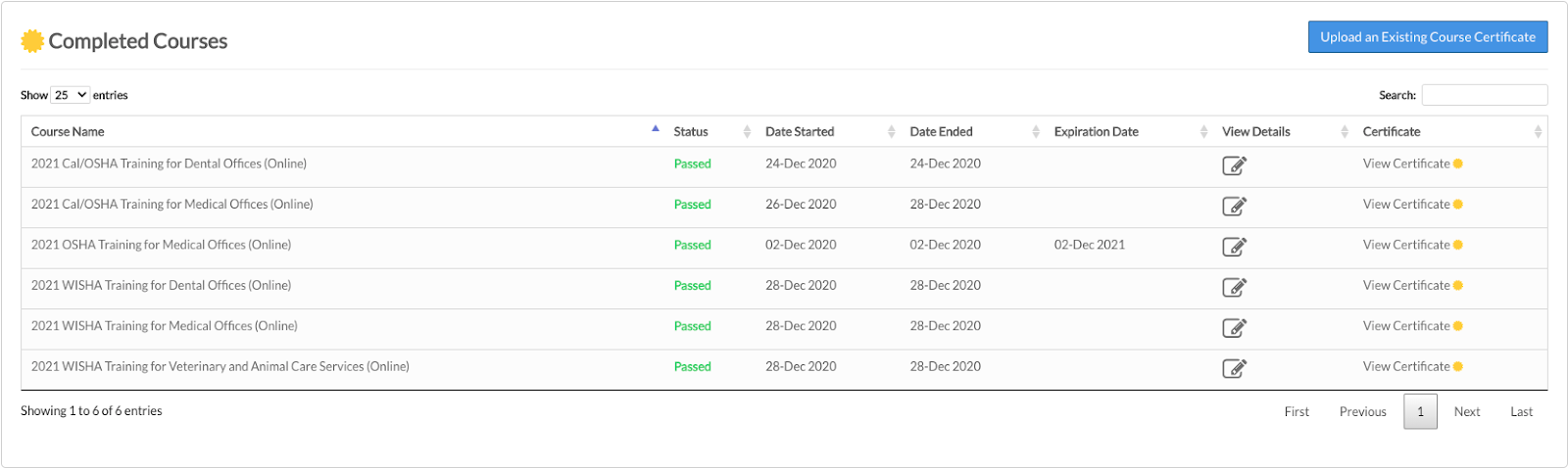Image resolution: width=1568 pixels, height=468 pixels.
Task: Click the Search input field
Action: click(1484, 95)
